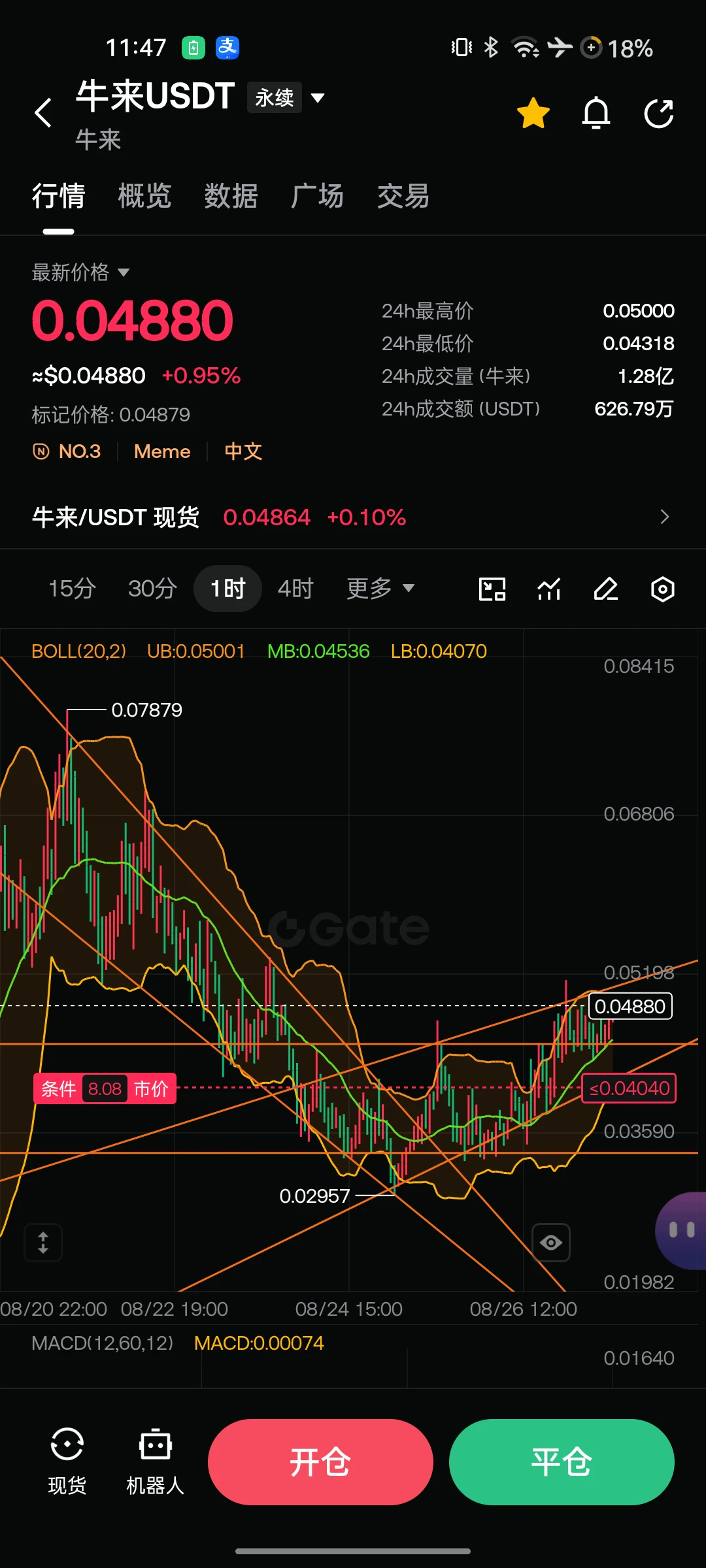706x1568 pixels.
Task: Switch to the 概览 tab
Action: pos(144,196)
